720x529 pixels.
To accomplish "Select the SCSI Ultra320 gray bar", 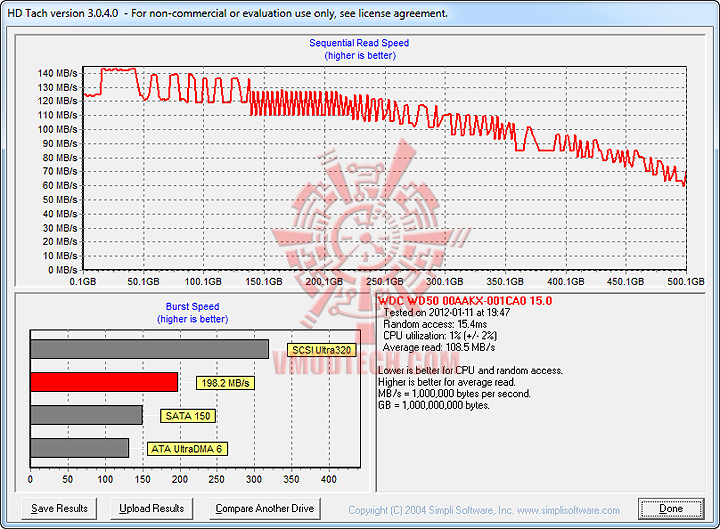I will [x=150, y=349].
